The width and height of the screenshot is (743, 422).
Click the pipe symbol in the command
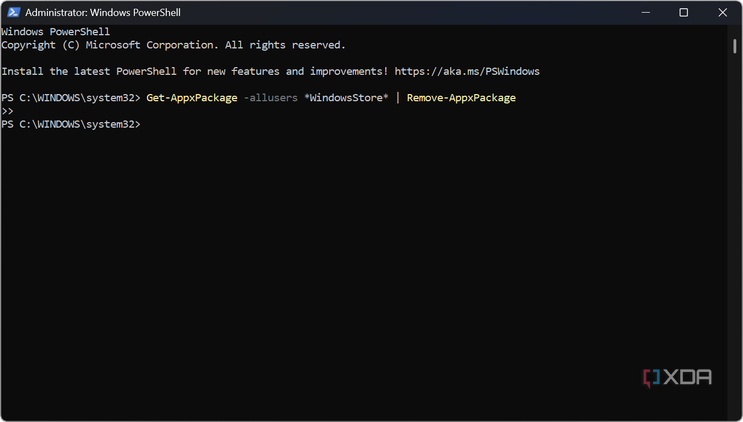point(398,98)
